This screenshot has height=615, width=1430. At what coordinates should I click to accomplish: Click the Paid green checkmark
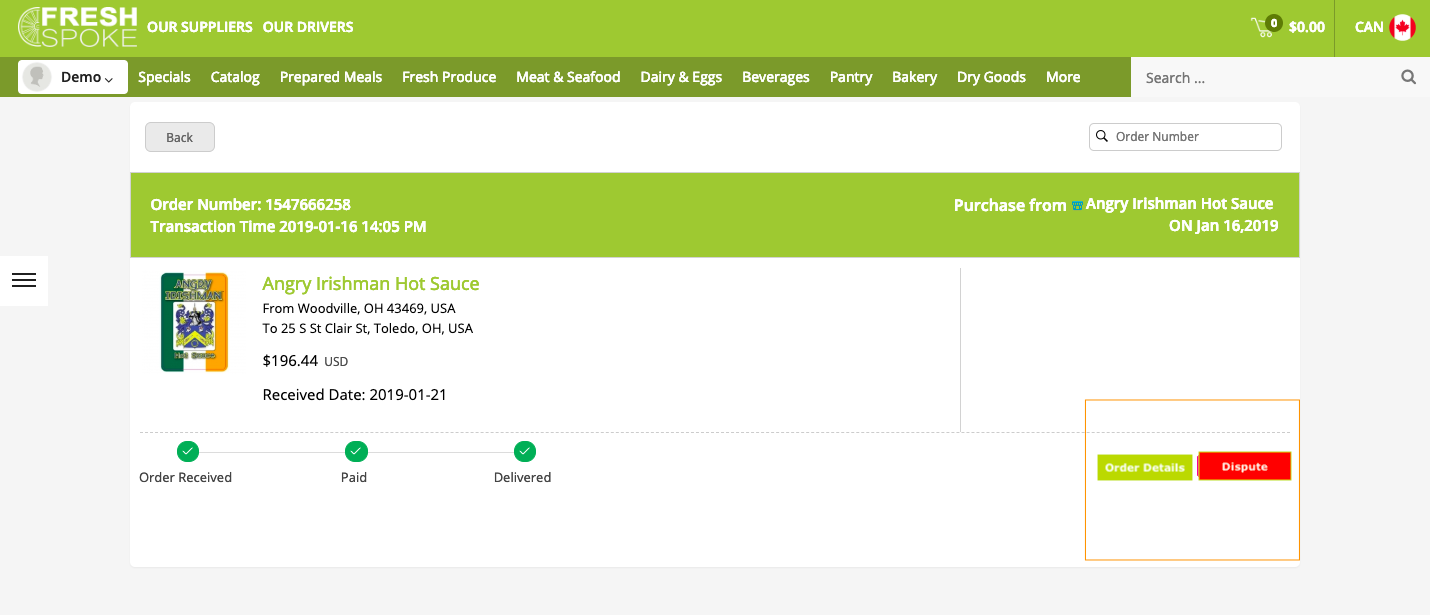coord(356,451)
